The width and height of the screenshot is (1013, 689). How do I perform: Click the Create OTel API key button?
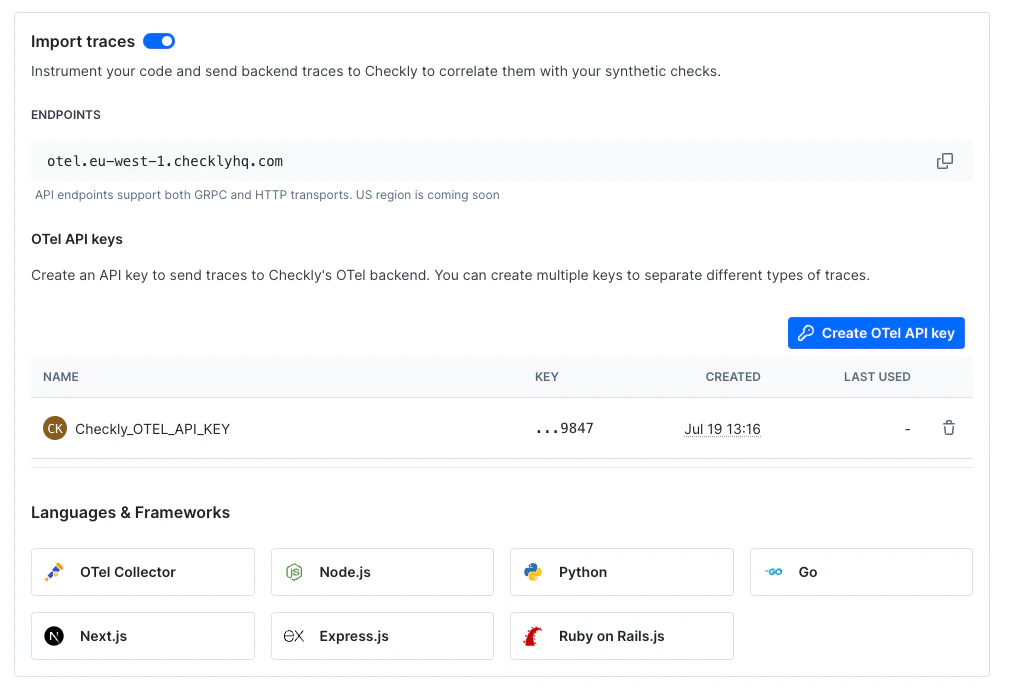[876, 333]
